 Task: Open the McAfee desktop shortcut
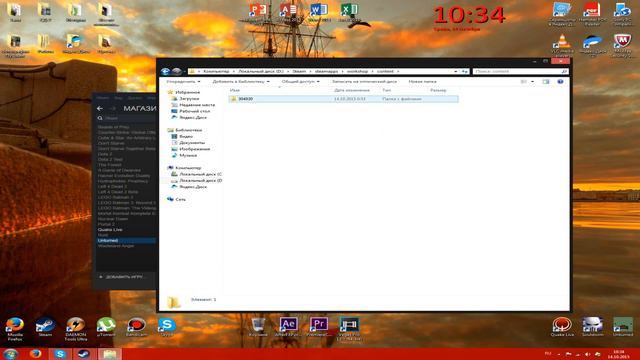click(x=622, y=44)
